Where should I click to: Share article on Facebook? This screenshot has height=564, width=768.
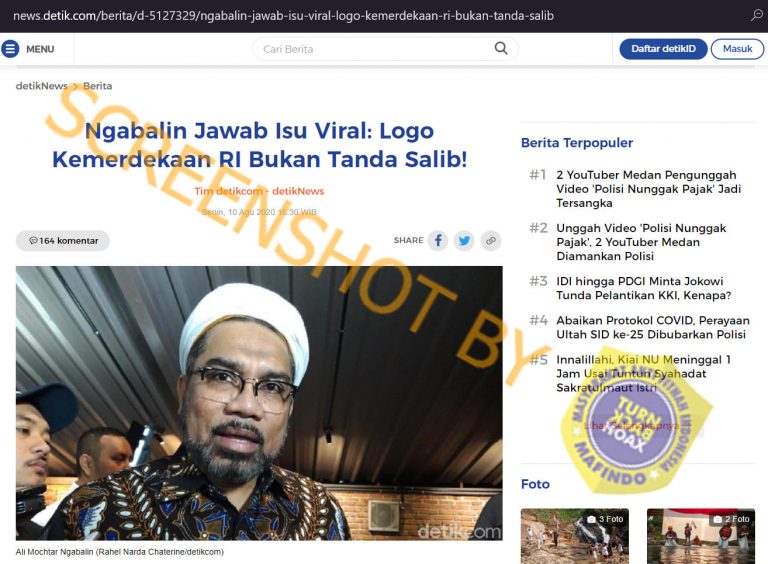pos(438,240)
